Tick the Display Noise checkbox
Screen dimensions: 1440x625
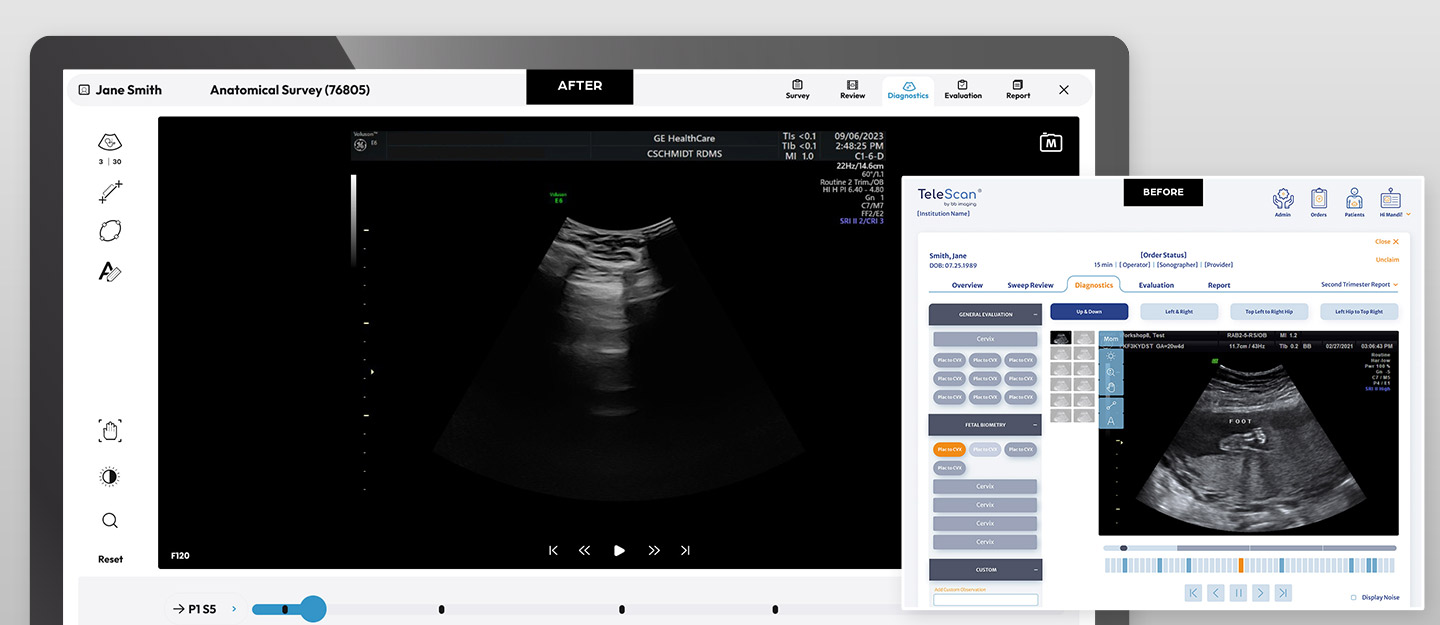tap(1354, 597)
